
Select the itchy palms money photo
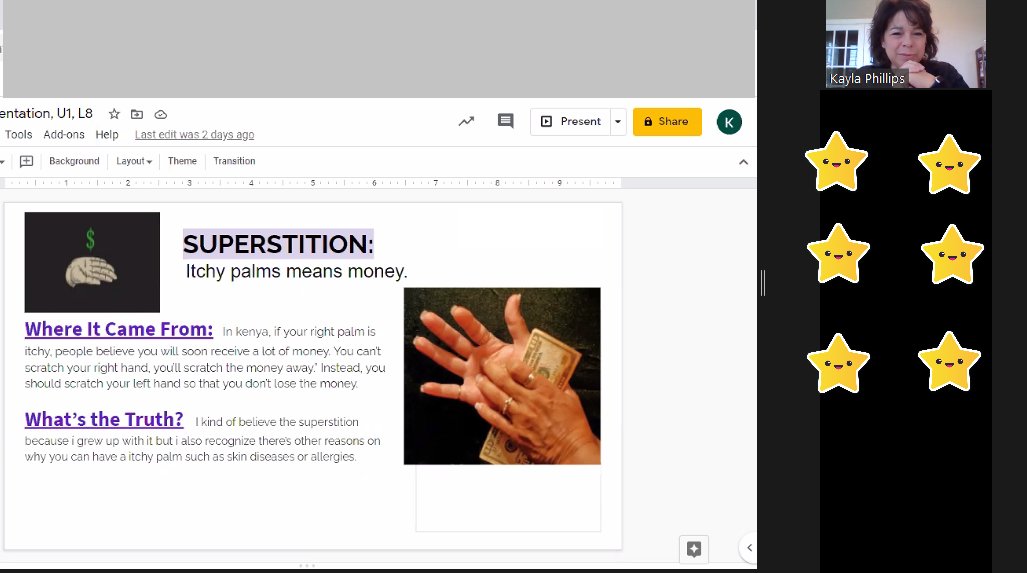[502, 376]
